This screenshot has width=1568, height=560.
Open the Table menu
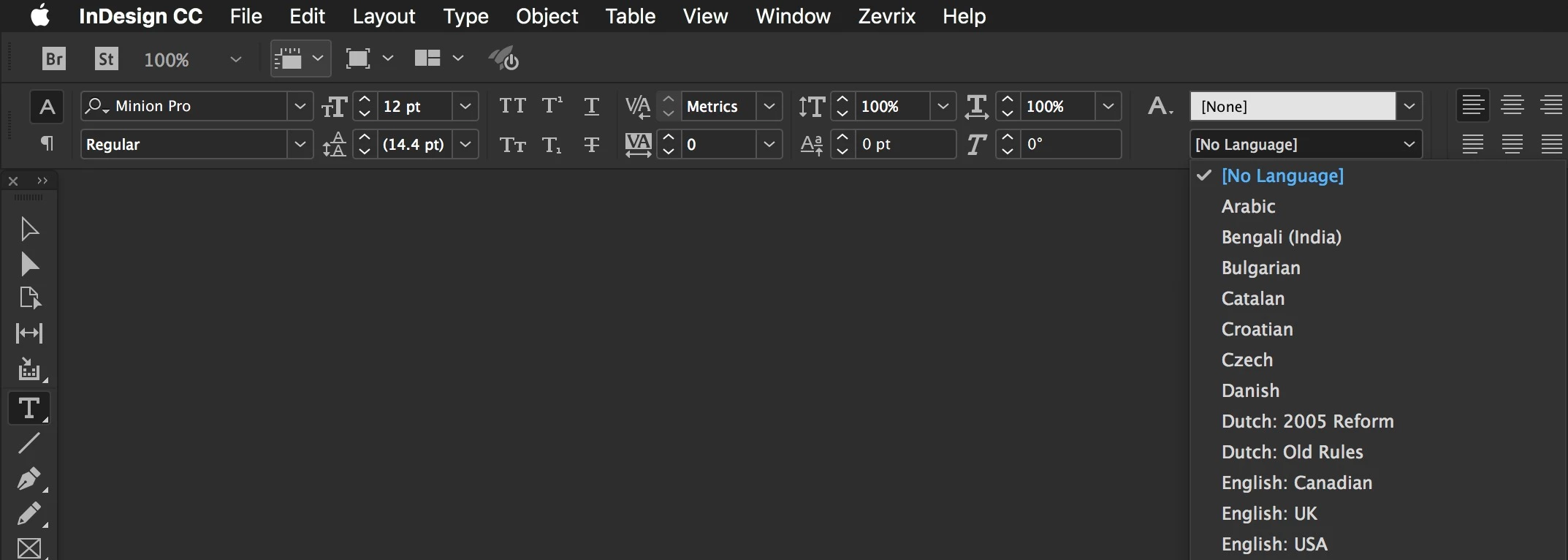[x=630, y=16]
